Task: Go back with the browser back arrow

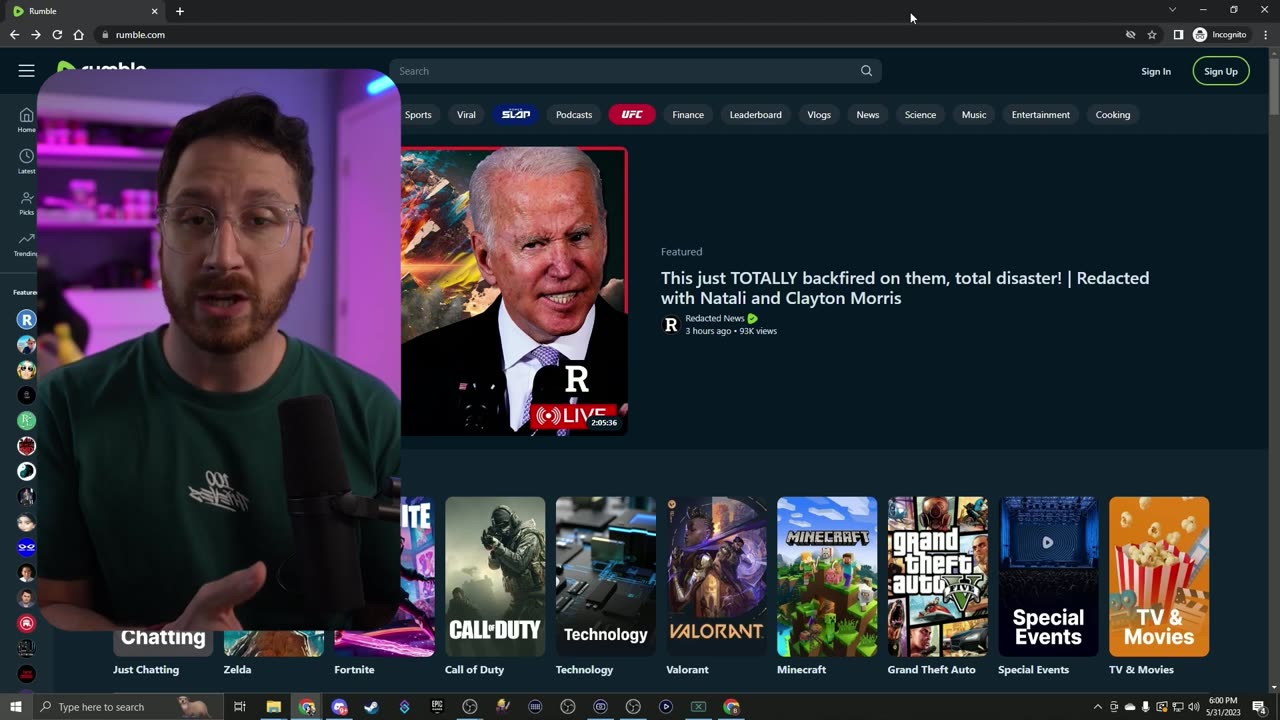Action: [14, 35]
